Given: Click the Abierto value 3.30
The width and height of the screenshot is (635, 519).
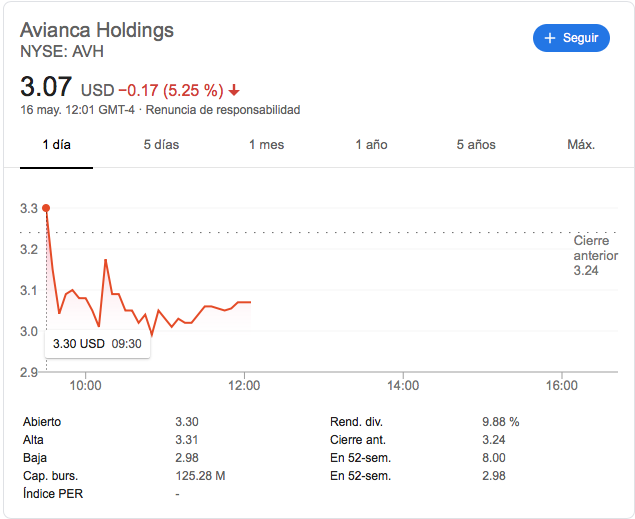Looking at the screenshot, I should (187, 422).
